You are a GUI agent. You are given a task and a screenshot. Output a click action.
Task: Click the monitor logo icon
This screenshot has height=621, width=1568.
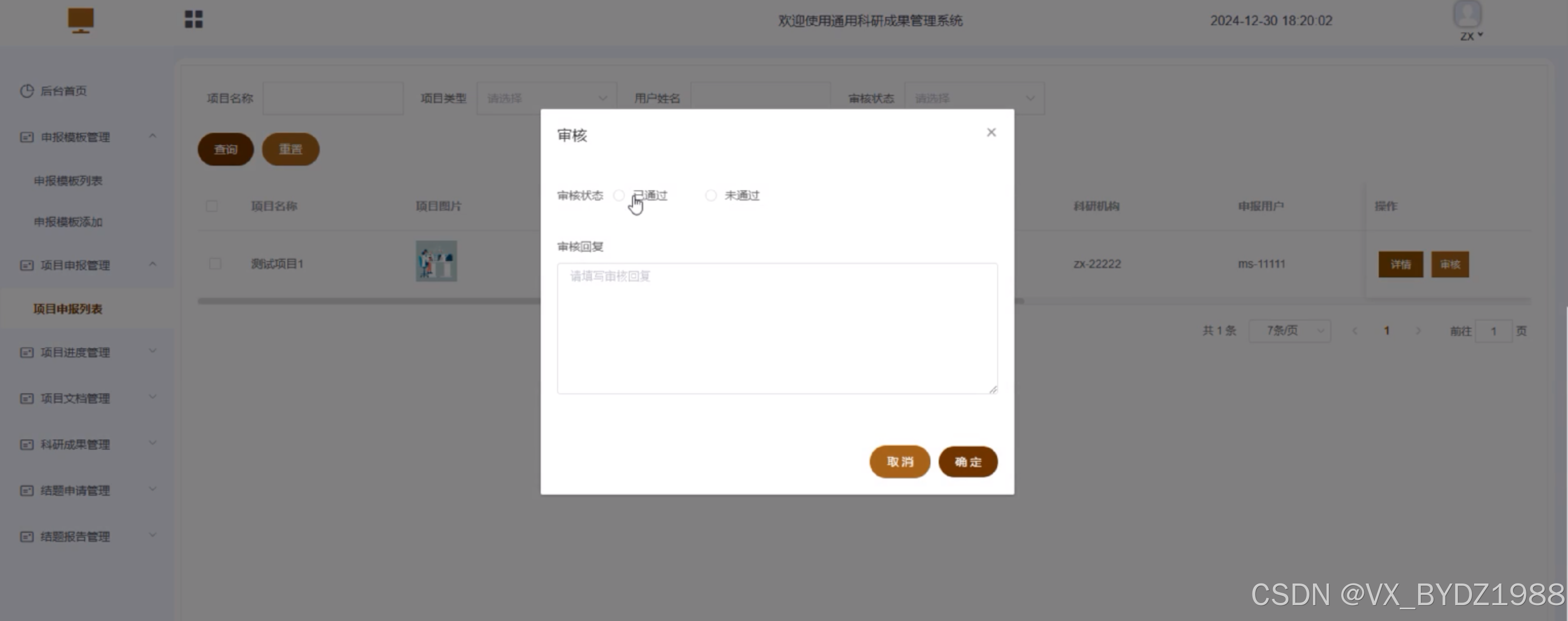[81, 20]
